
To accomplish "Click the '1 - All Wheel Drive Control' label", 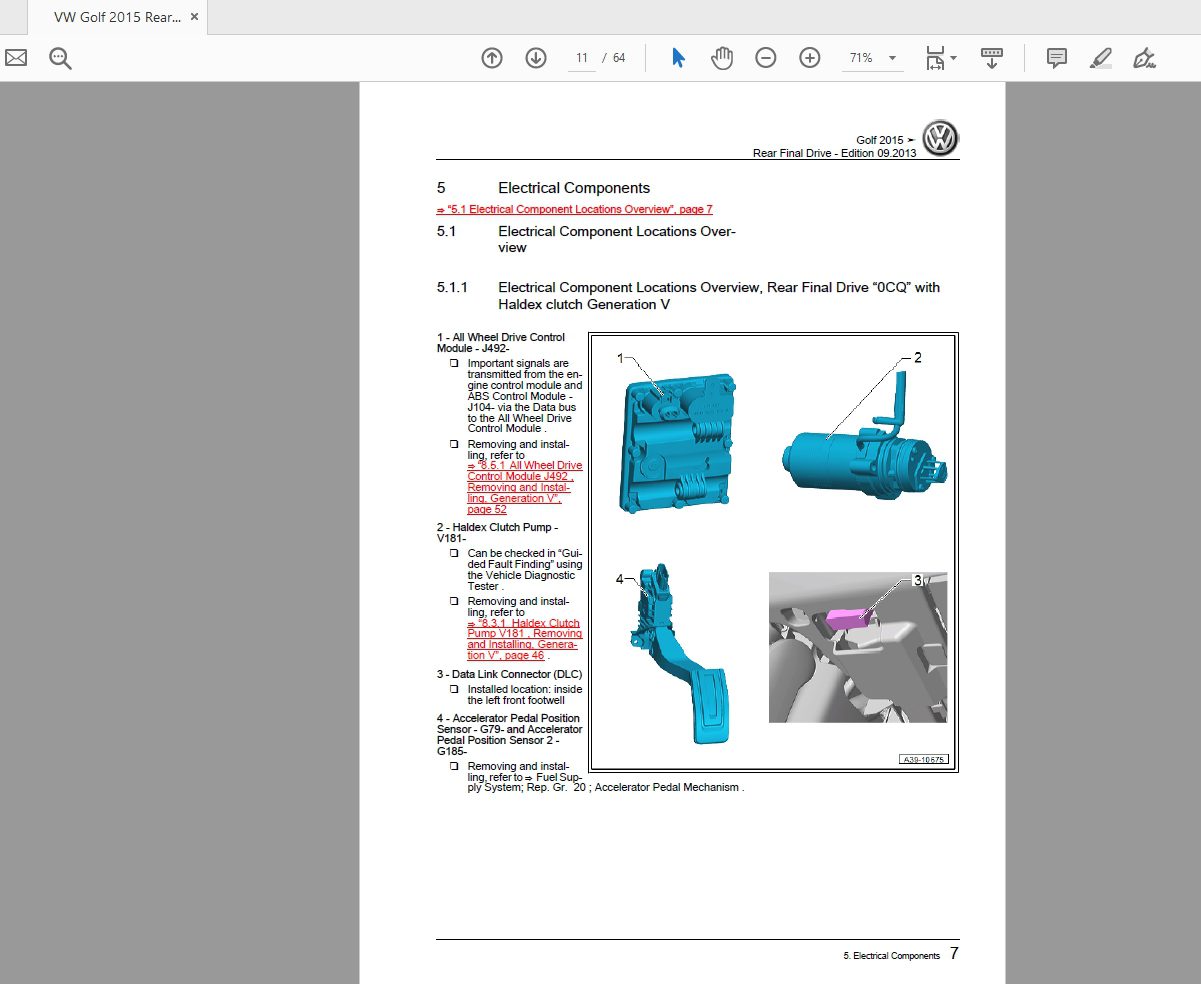I will coord(500,342).
